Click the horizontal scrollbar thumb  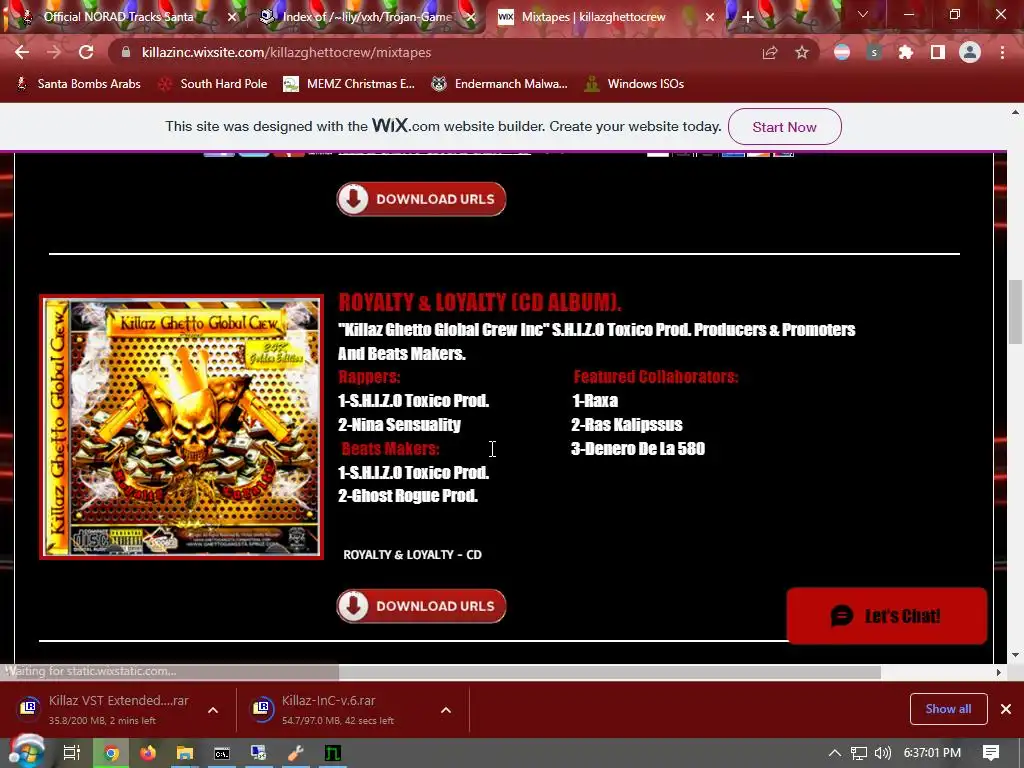(609, 672)
